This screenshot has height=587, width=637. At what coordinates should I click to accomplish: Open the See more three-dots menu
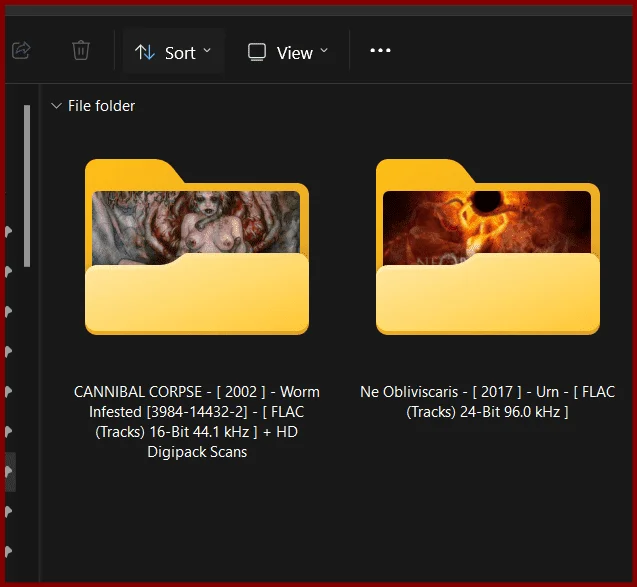[380, 50]
